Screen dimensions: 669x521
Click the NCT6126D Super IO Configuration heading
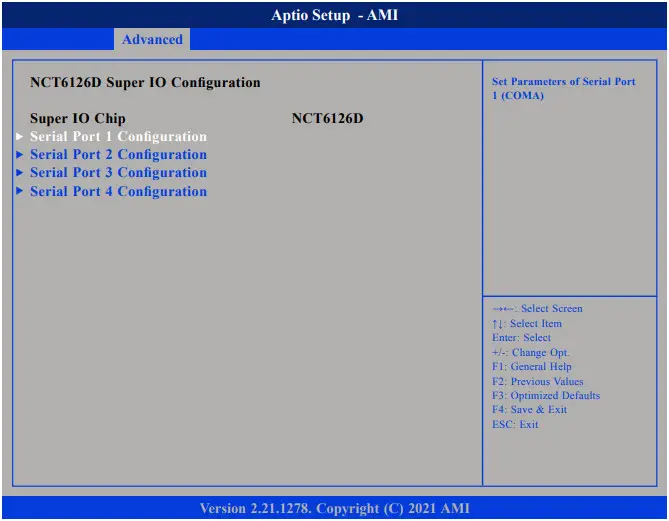[145, 82]
